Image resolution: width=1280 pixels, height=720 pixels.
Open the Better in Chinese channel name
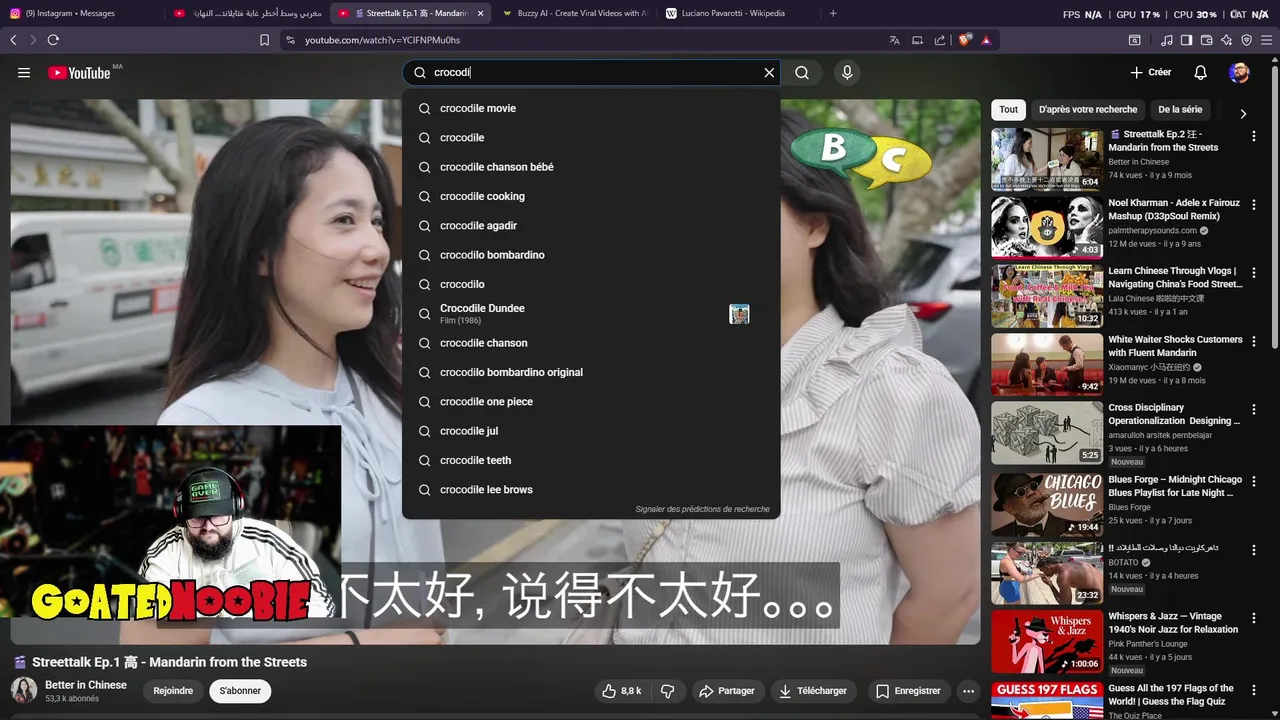coord(86,685)
